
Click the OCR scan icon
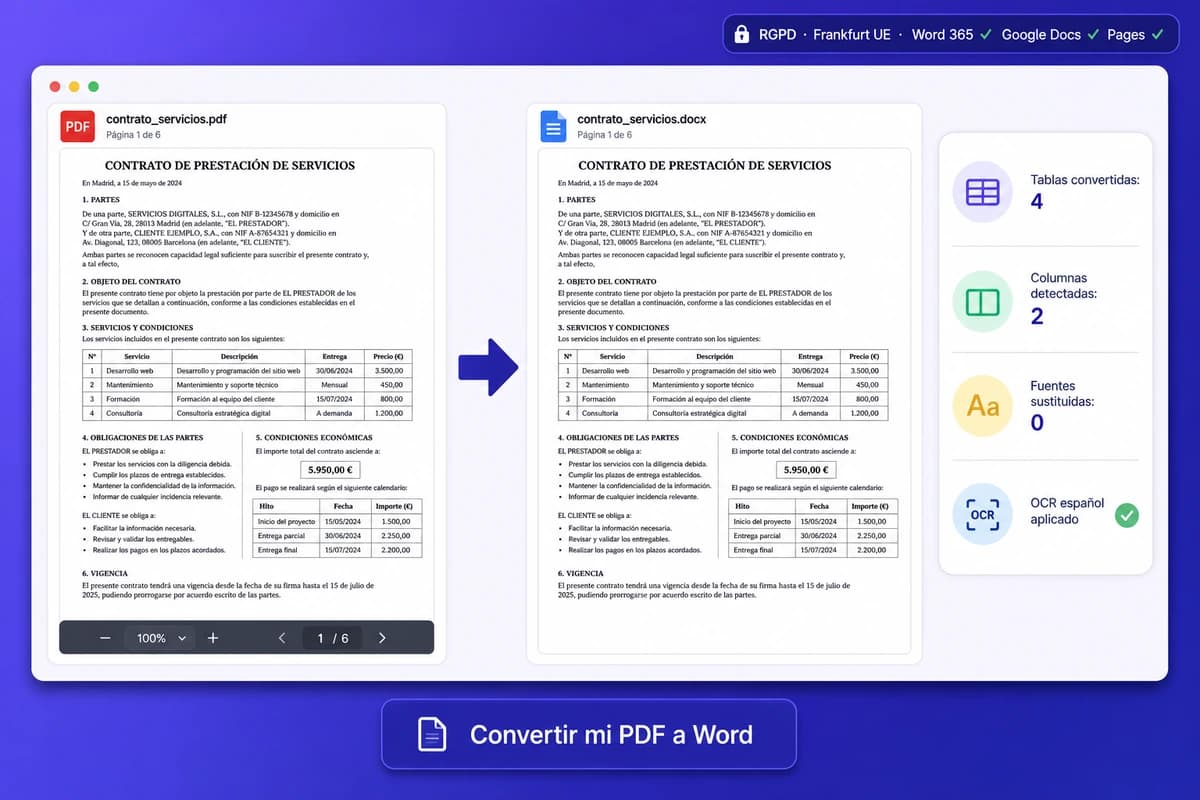coord(983,515)
